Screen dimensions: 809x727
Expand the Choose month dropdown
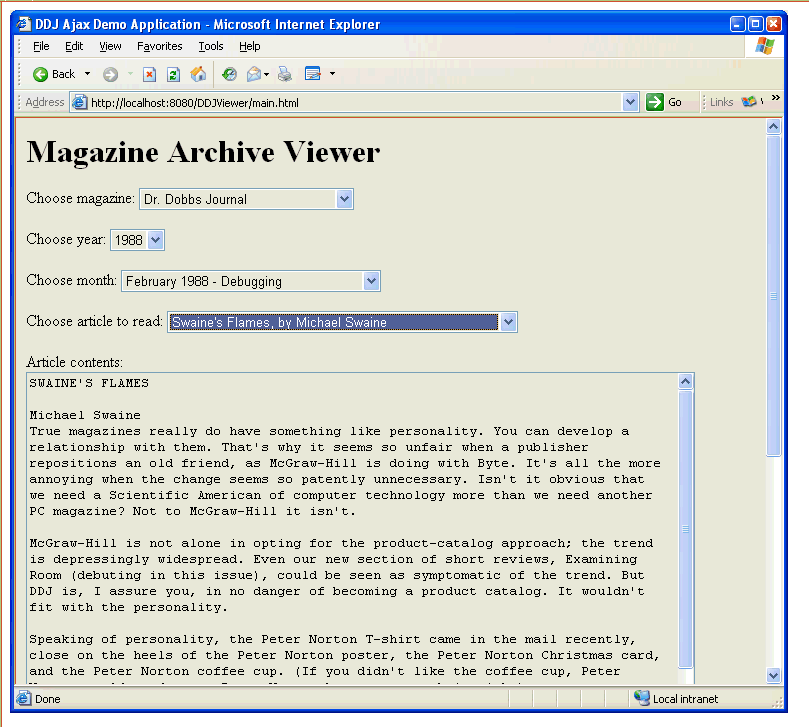coord(372,281)
